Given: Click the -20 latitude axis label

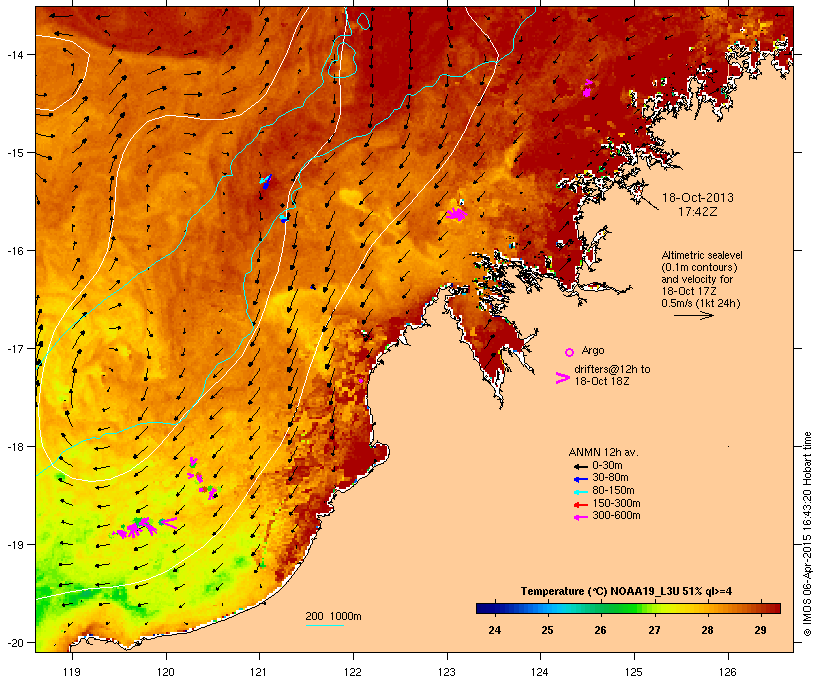Looking at the screenshot, I should [x=15, y=642].
